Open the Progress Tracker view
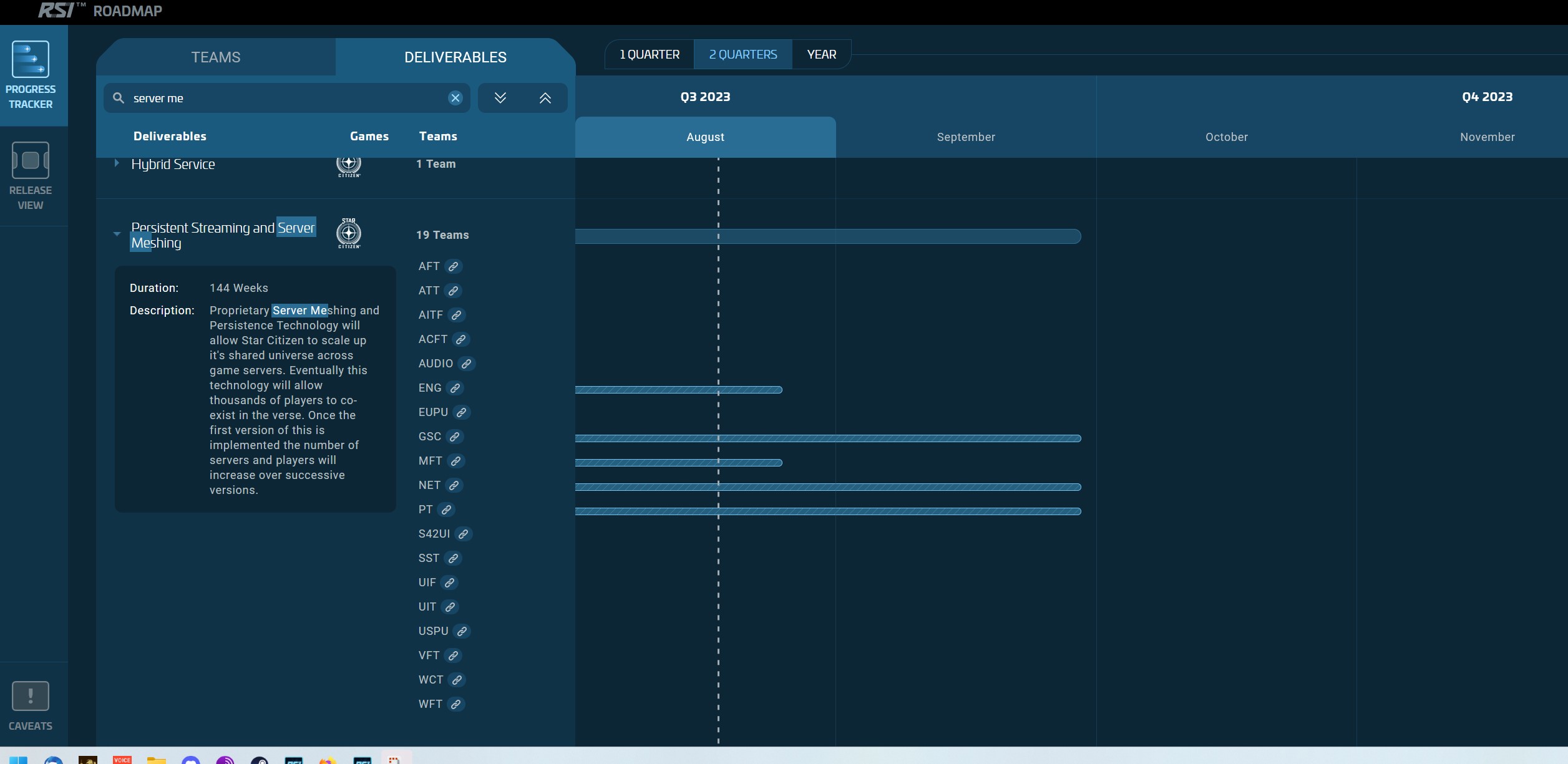The image size is (1568, 764). (30, 75)
